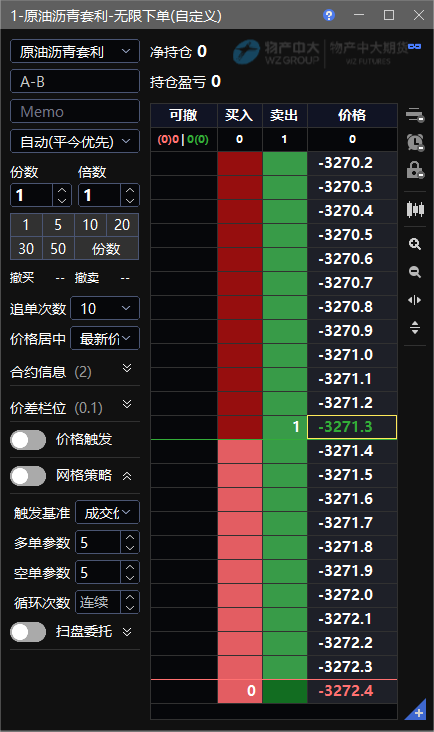Toggle the 扫盘委托 switch
The image size is (434, 732).
[28, 632]
